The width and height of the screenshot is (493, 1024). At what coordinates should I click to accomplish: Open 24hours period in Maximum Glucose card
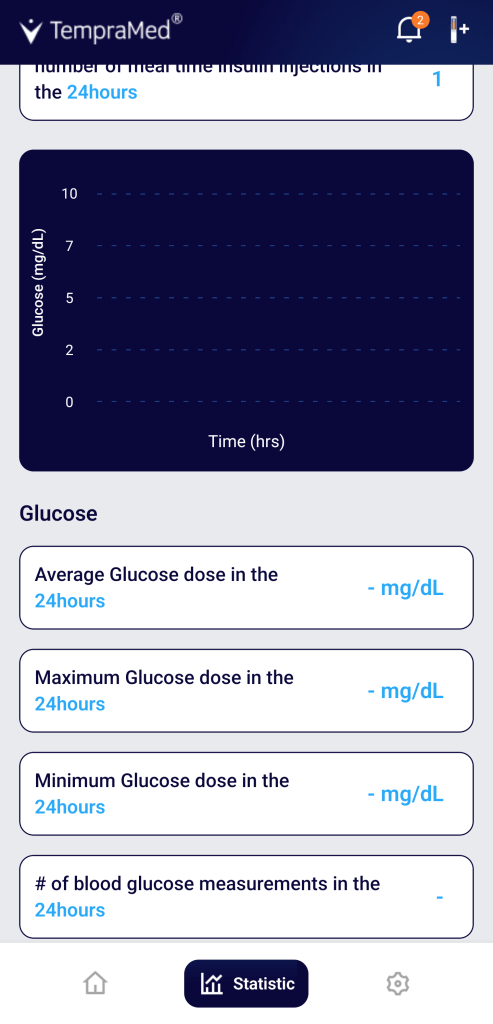coord(70,704)
